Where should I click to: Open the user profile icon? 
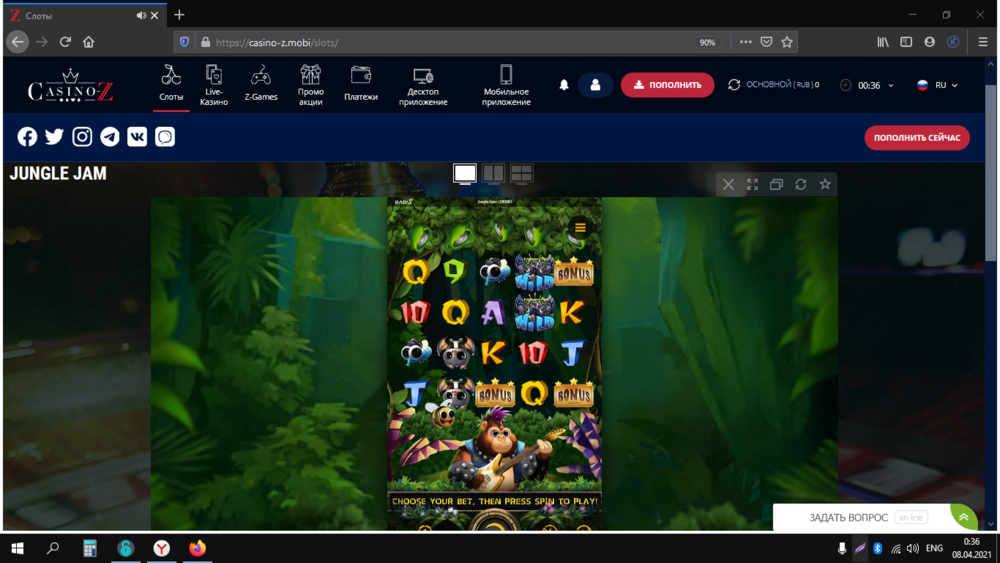595,85
